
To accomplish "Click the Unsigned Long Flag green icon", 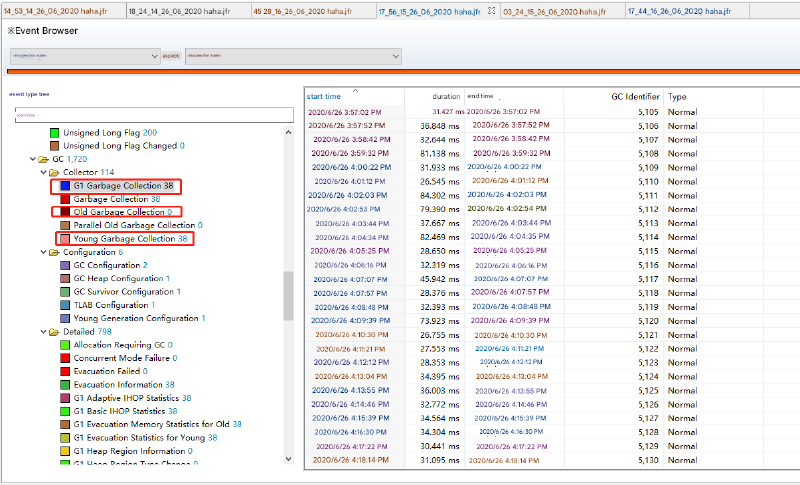I will (54, 133).
